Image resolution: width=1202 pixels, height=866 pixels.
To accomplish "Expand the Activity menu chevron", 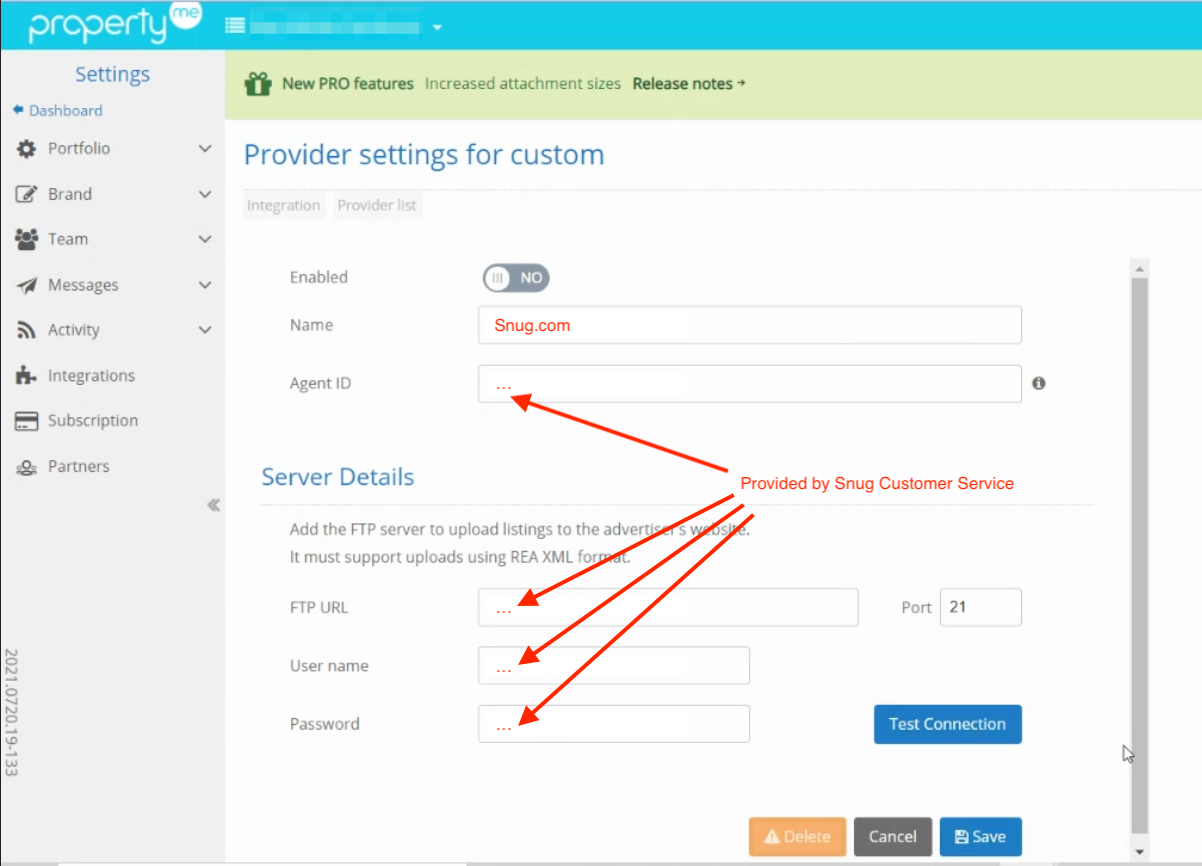I will pyautogui.click(x=205, y=330).
